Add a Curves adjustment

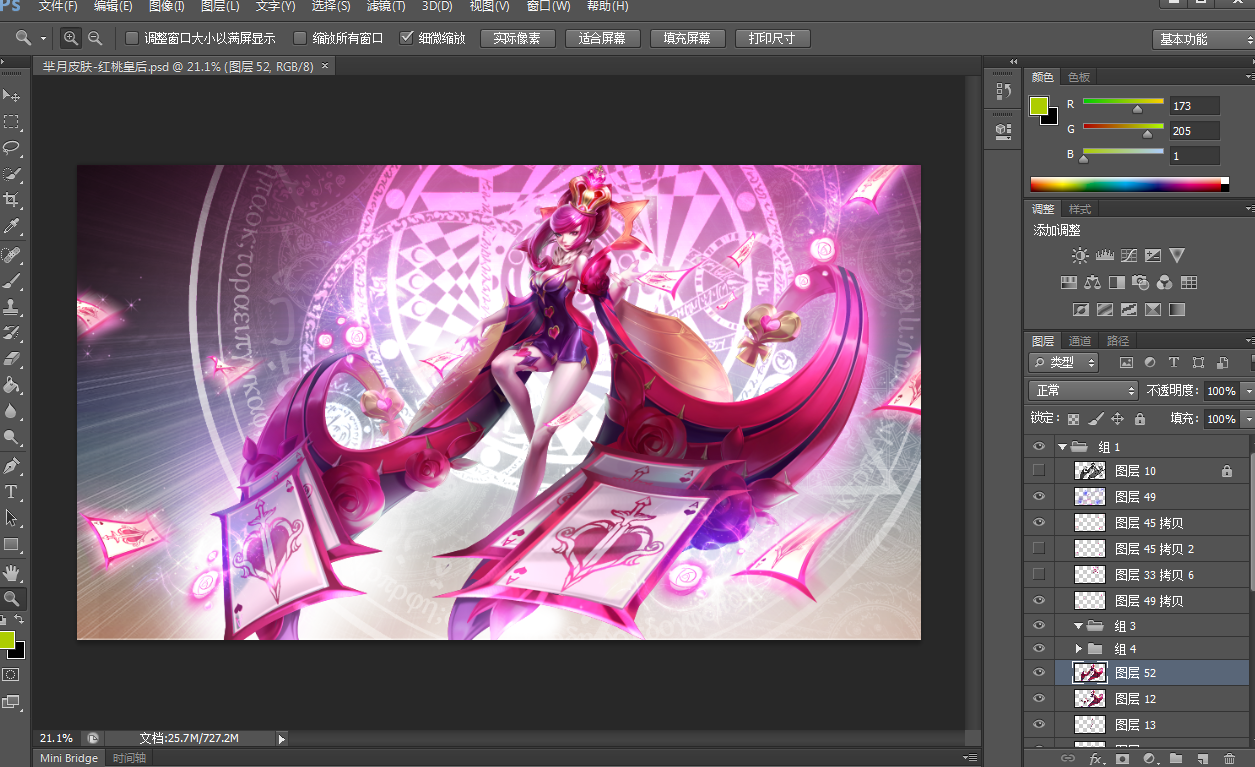1129,256
